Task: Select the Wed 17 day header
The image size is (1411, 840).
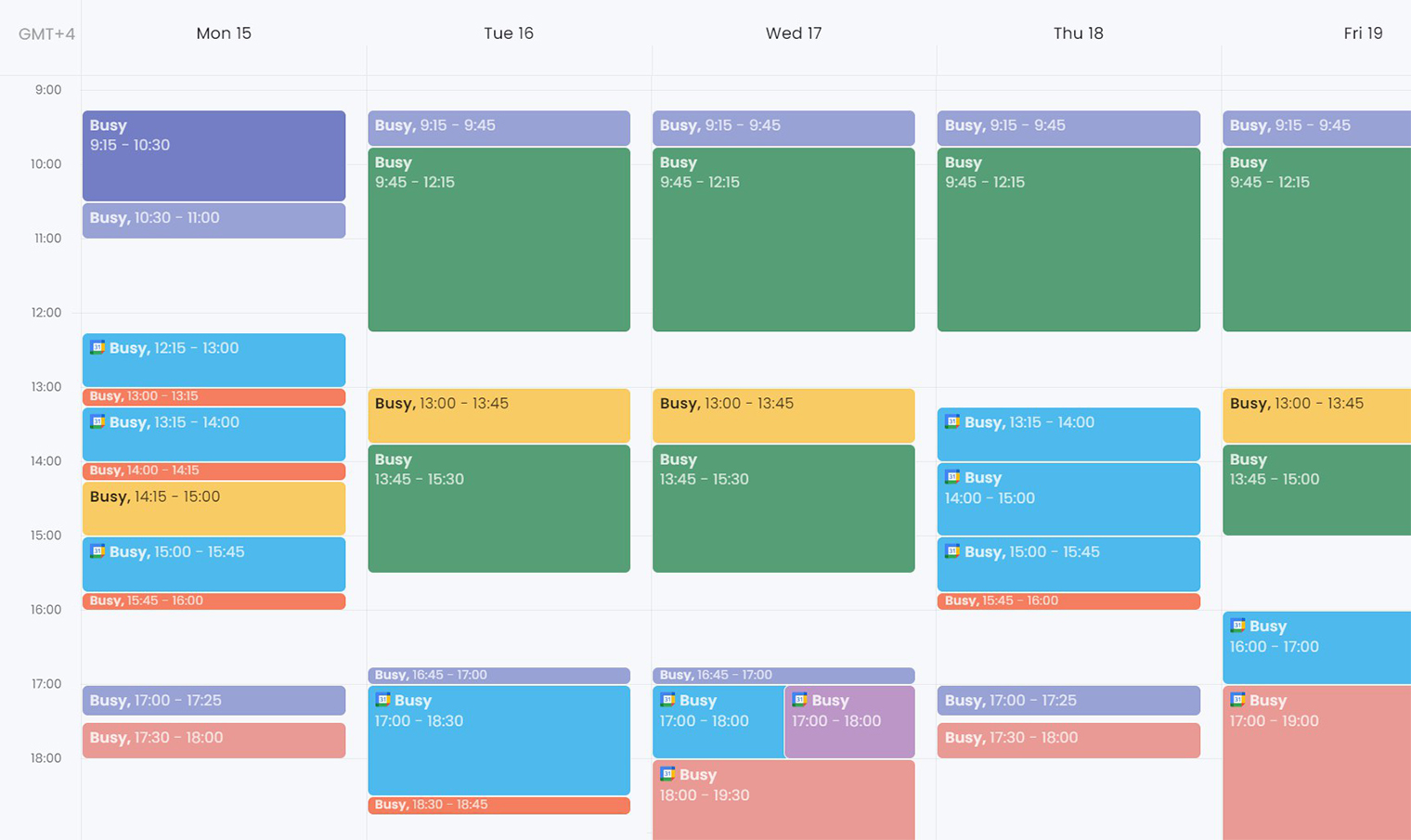Action: coord(794,33)
